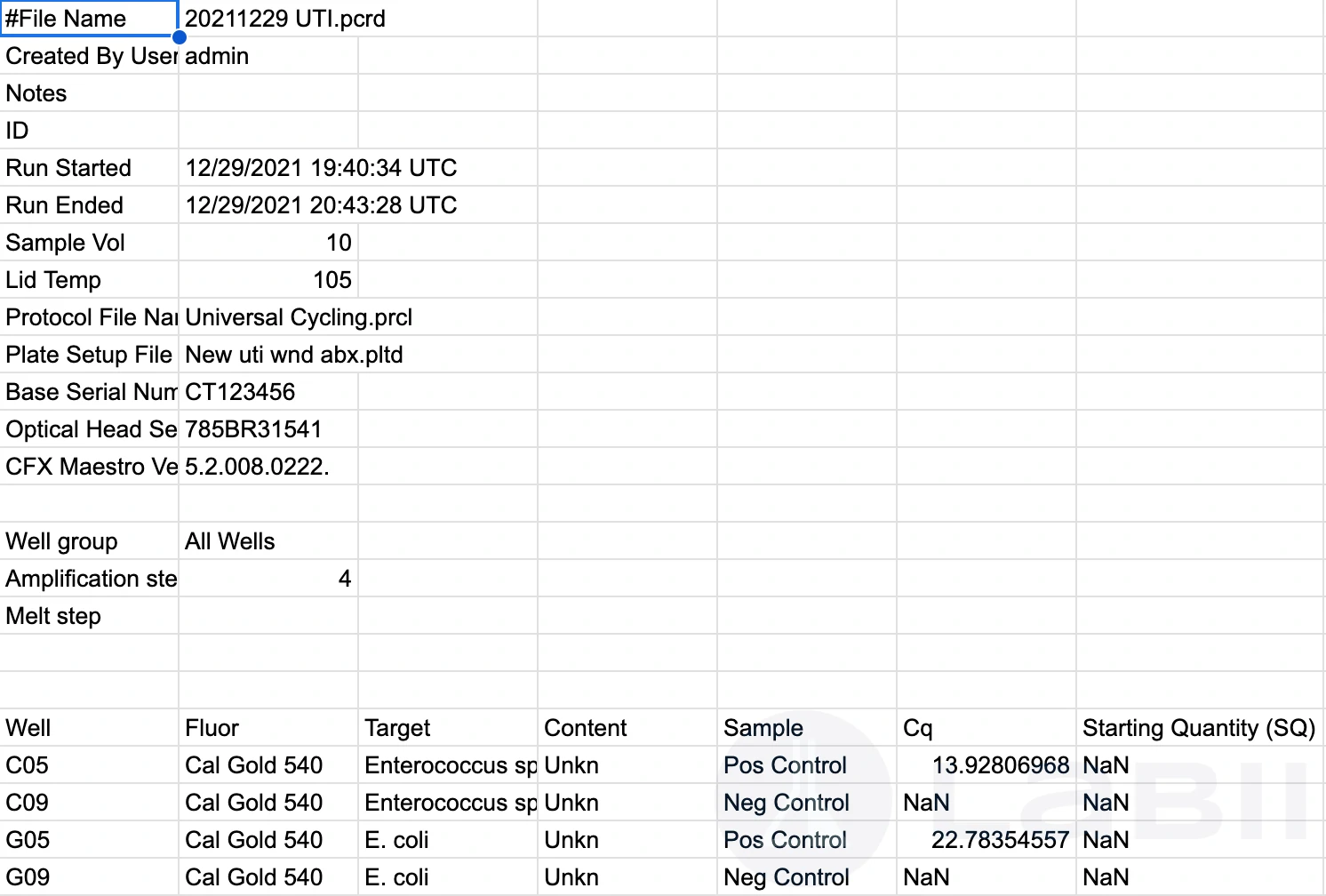
Task: Select the Starting Quantity (SQ) header cell
Action: point(1198,728)
